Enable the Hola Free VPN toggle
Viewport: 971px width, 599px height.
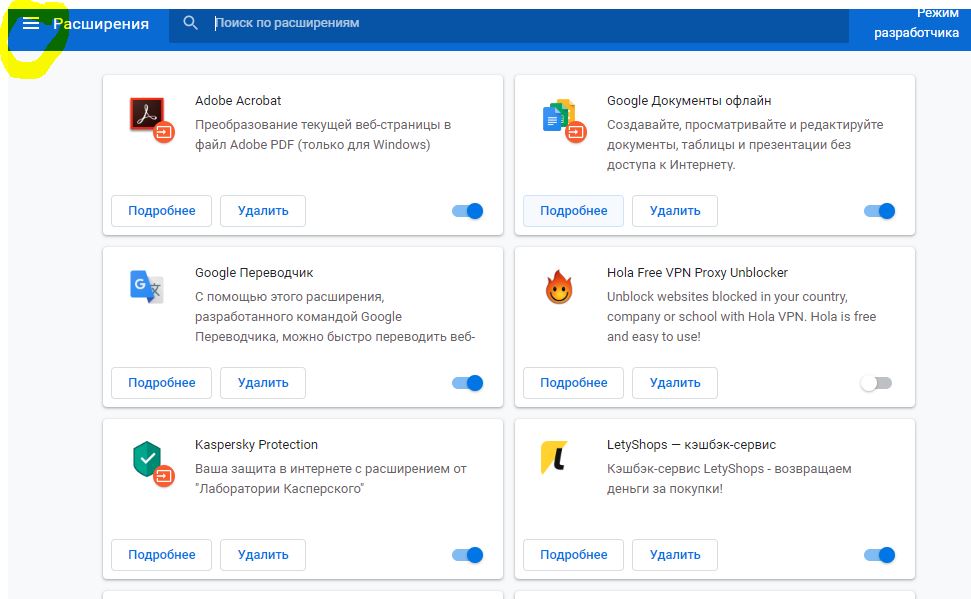(876, 383)
